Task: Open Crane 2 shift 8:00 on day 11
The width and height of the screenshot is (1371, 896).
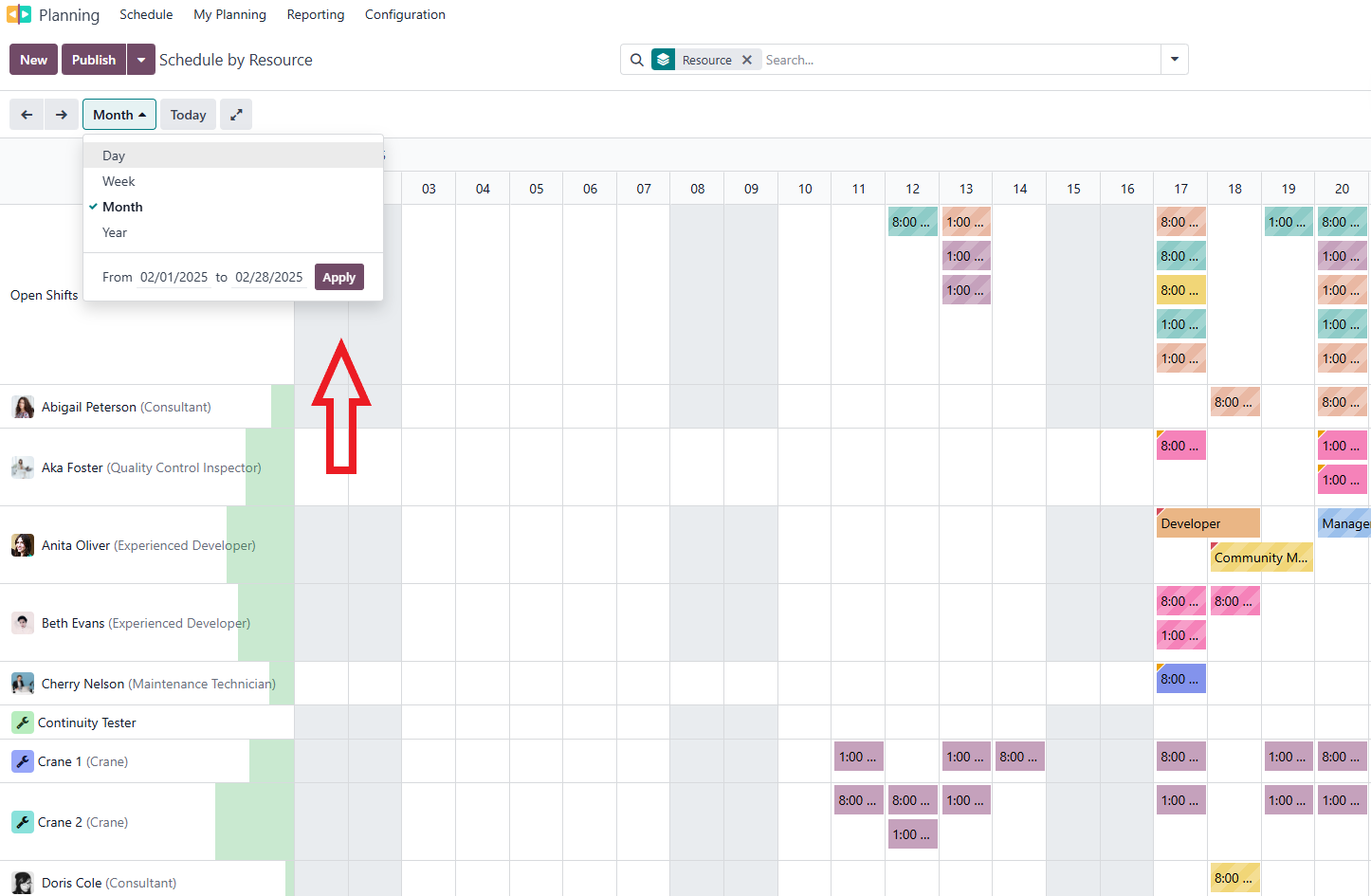Action: coord(859,800)
